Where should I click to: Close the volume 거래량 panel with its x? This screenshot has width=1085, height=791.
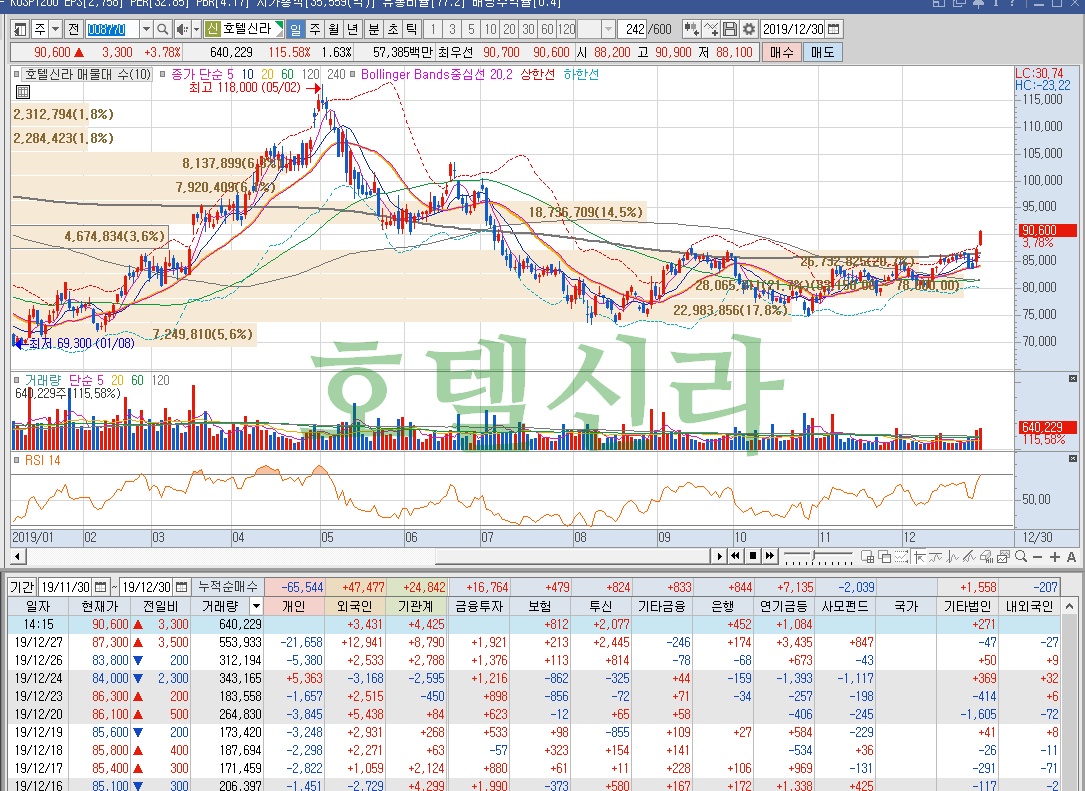coord(1073,379)
